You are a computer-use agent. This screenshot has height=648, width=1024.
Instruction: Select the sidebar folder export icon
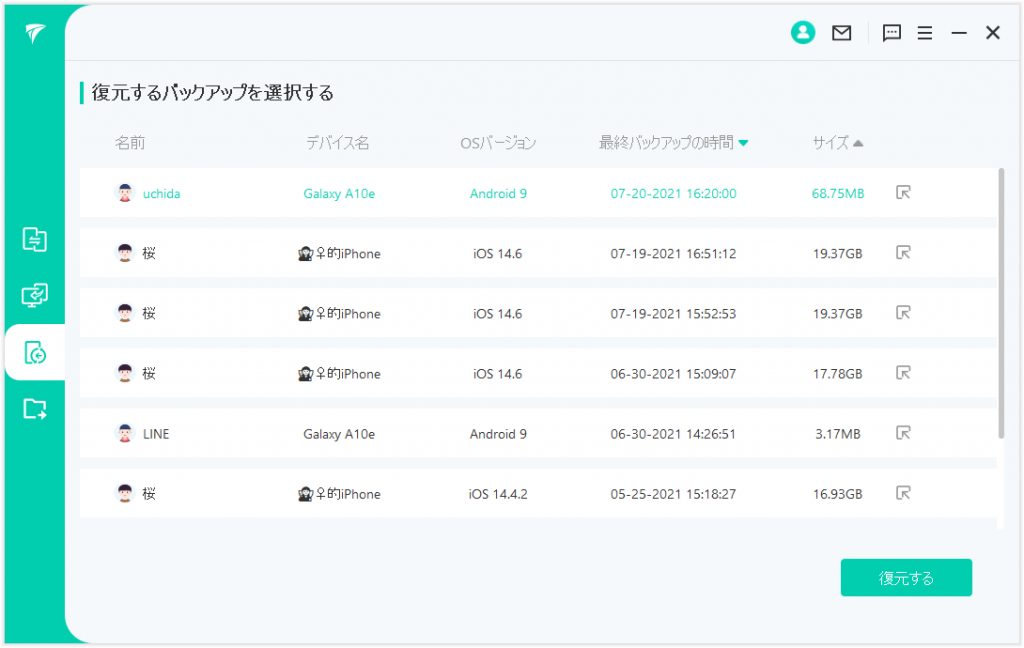click(35, 408)
